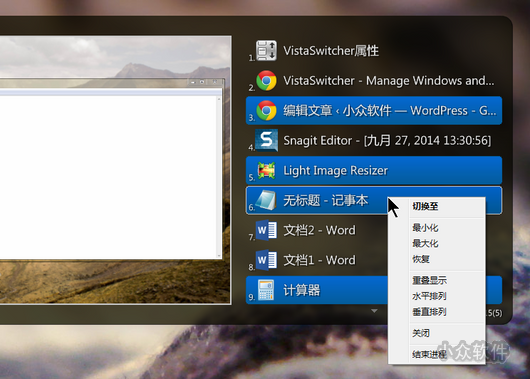Image resolution: width=530 pixels, height=379 pixels.
Task: Click the Notepad icon for 无标题 - 记事本
Action: (266, 200)
